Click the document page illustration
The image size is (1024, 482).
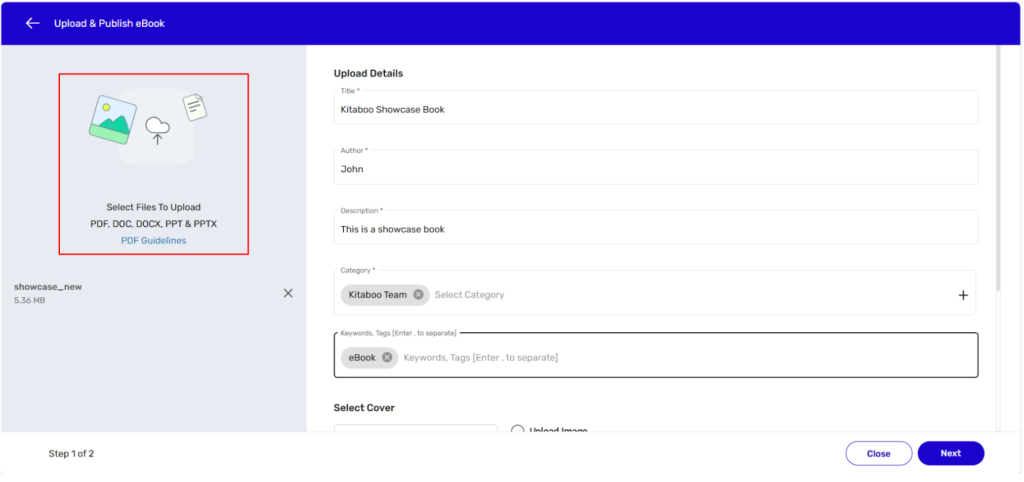tap(195, 107)
